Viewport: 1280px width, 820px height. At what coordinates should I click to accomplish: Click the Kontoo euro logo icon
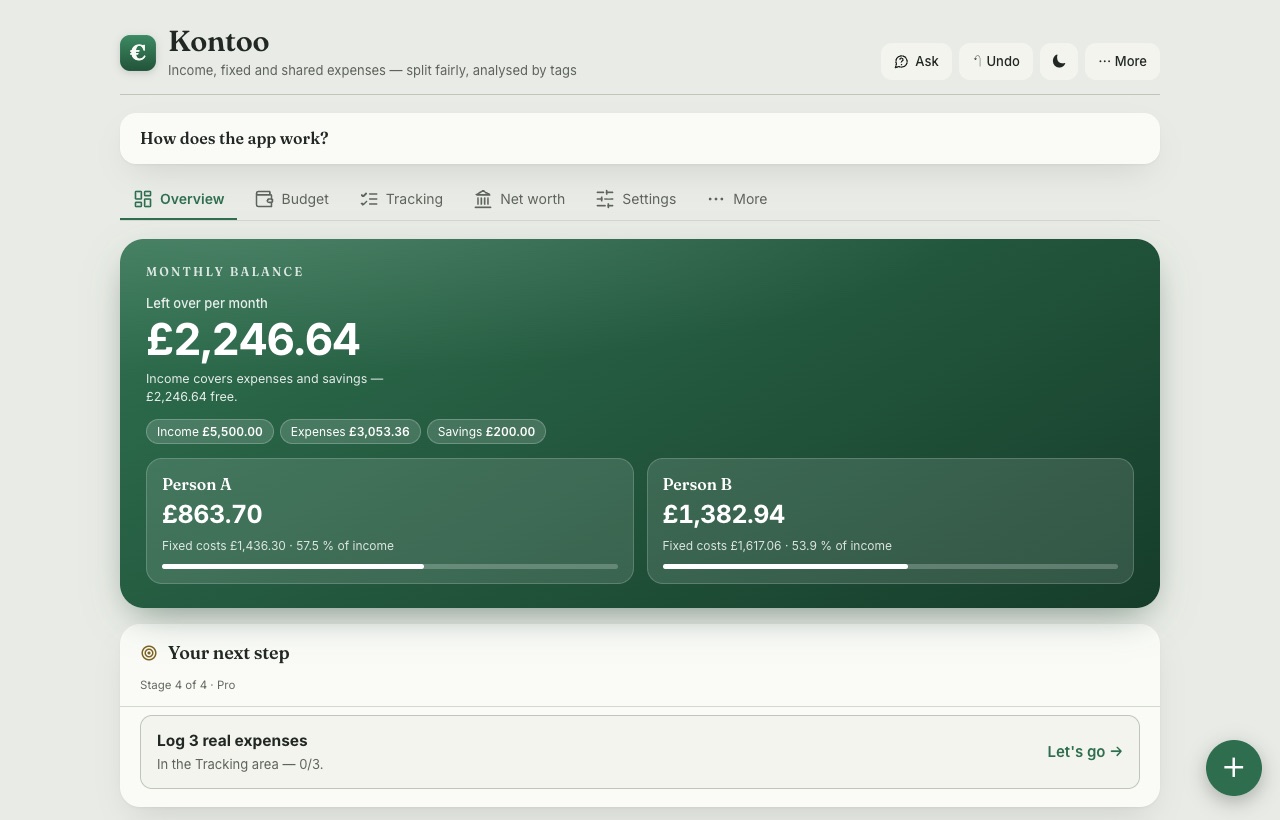[x=138, y=53]
